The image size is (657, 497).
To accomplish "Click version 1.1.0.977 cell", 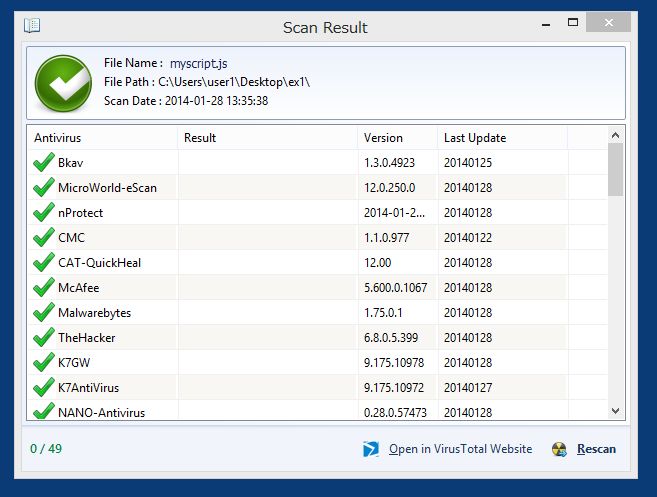I will point(386,238).
